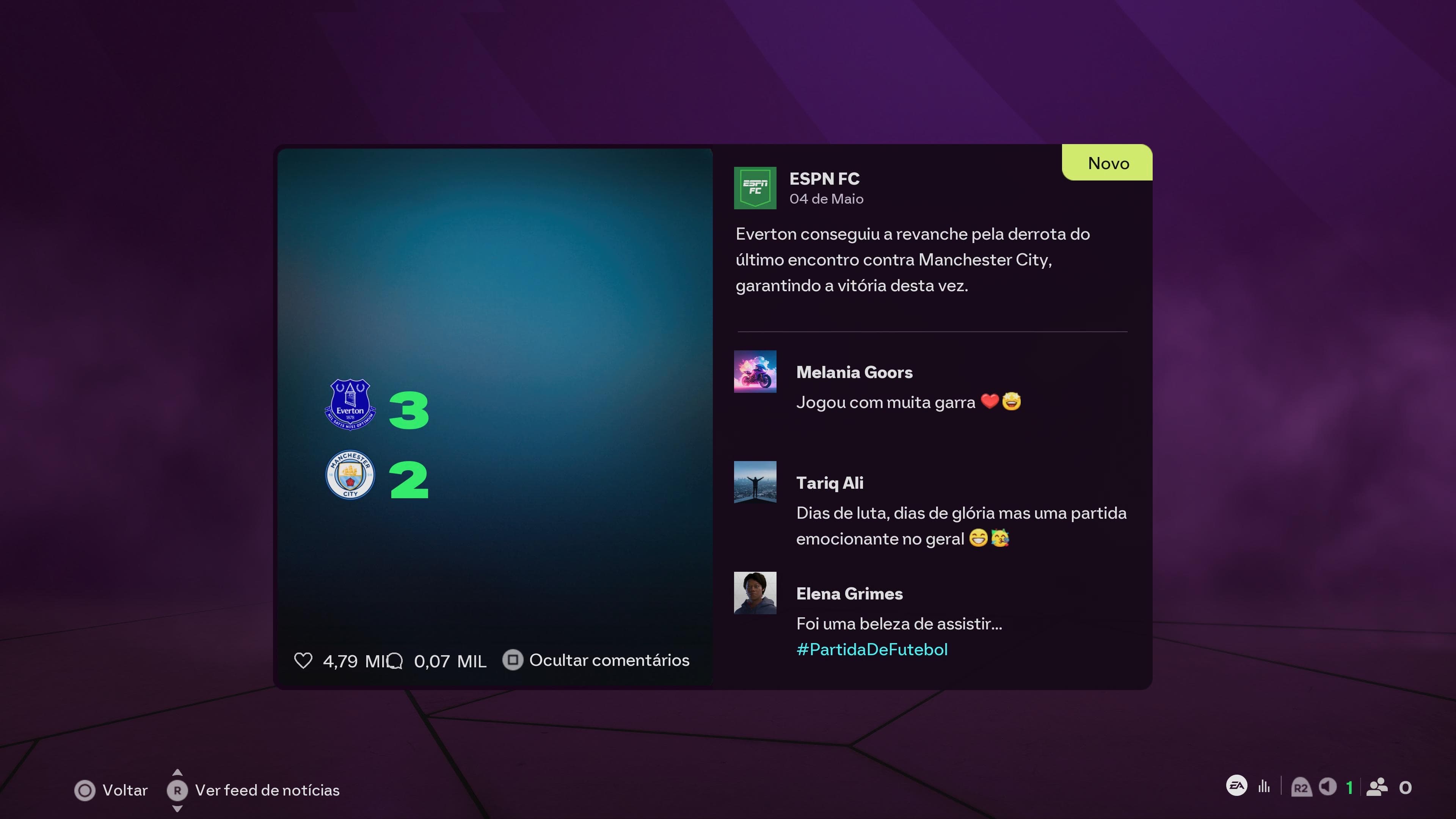The width and height of the screenshot is (1456, 819).
Task: Click the comment 'Jogou com muita garra'
Action: point(908,402)
